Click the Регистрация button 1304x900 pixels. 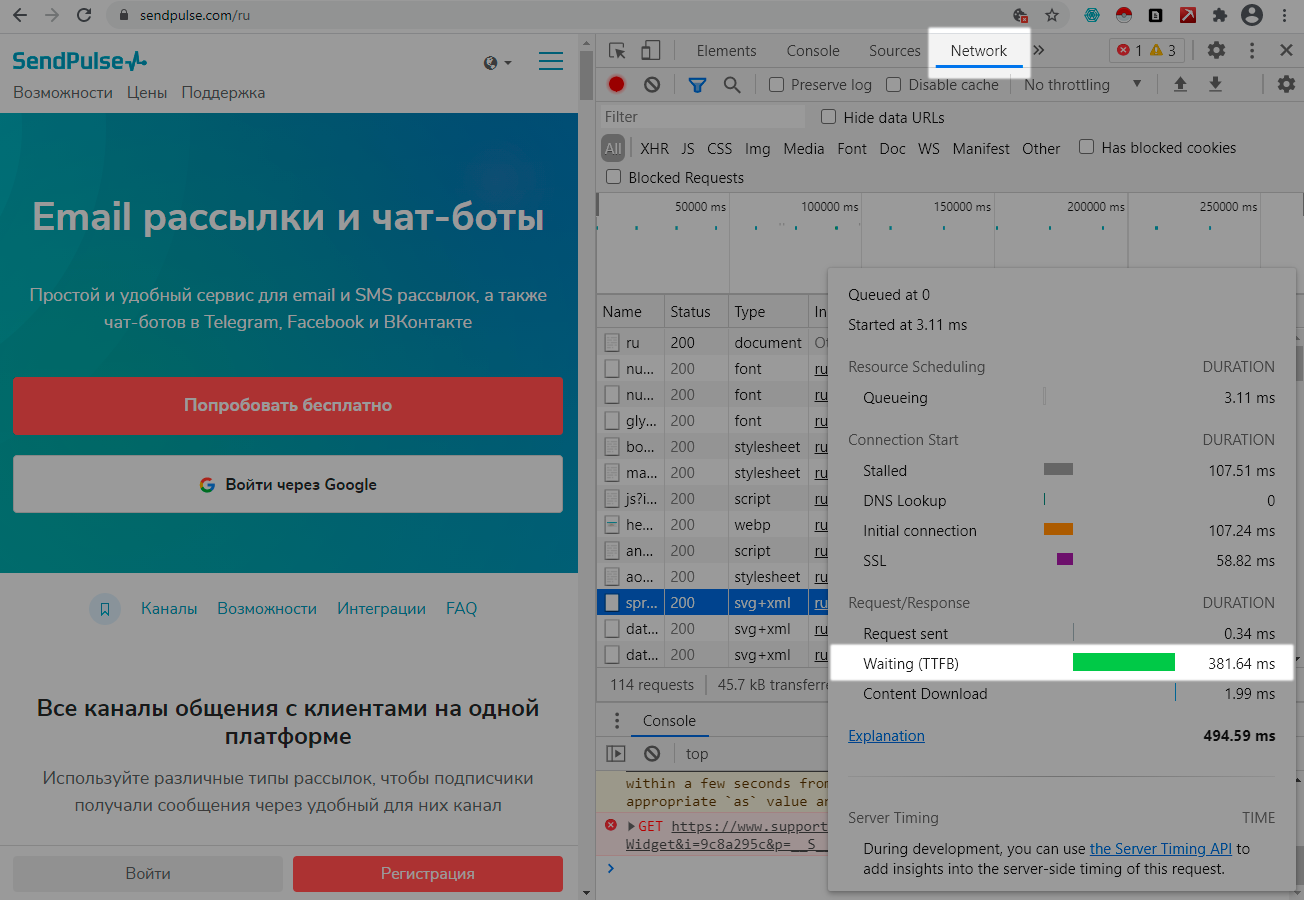pos(428,873)
